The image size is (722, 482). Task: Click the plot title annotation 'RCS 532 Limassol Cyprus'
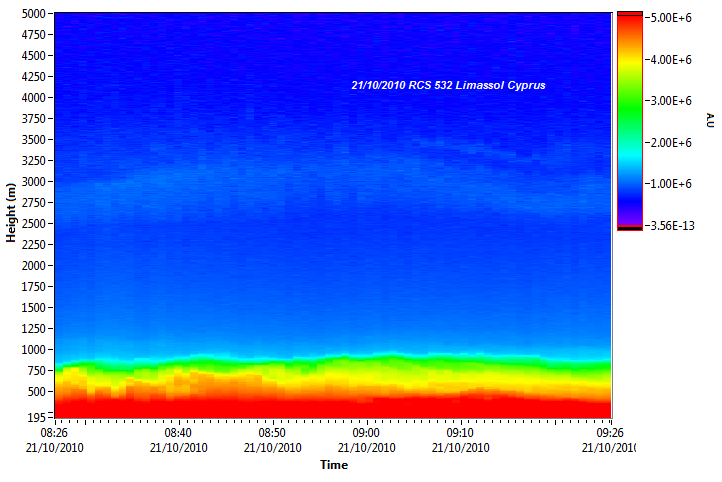449,86
